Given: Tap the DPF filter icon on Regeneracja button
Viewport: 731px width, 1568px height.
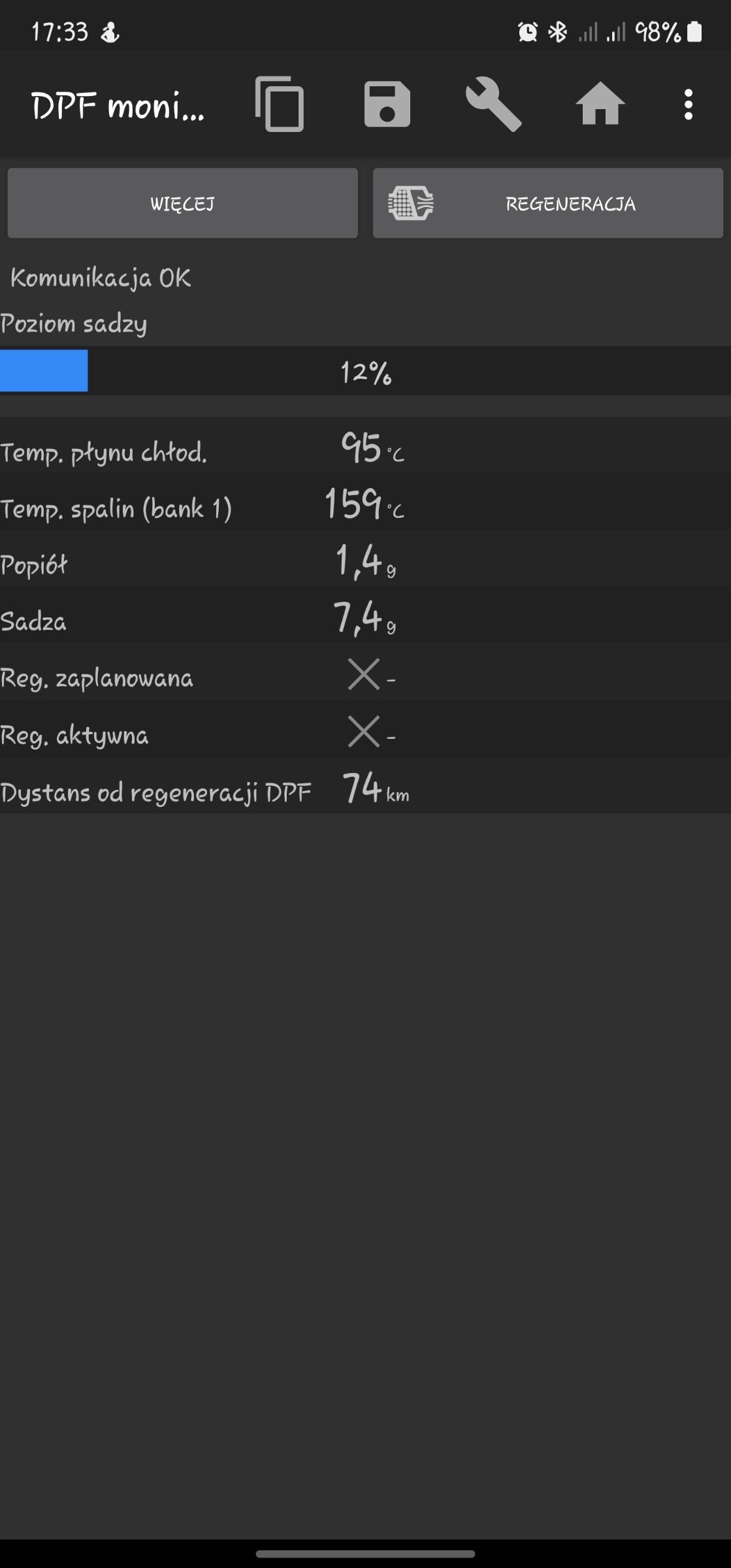Looking at the screenshot, I should 410,203.
